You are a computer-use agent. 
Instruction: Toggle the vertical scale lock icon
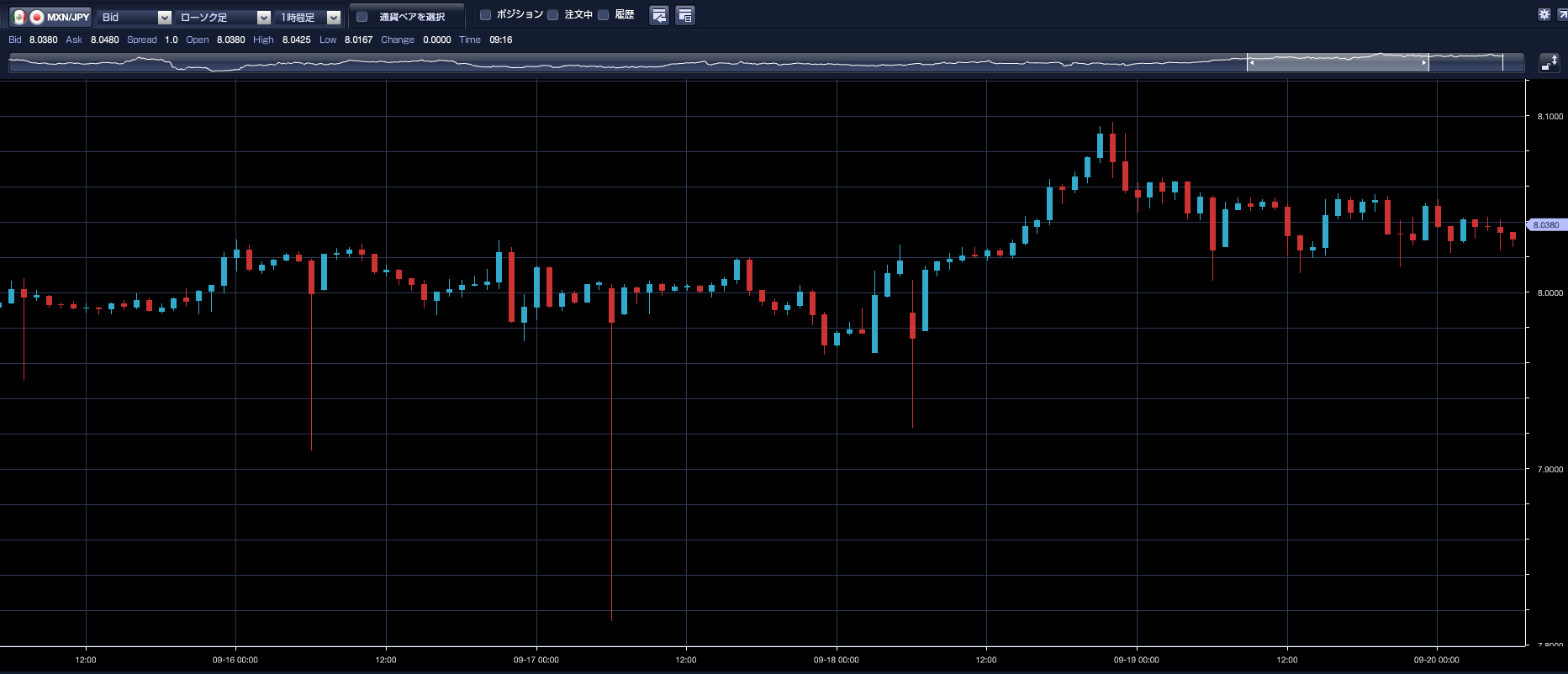click(1549, 63)
